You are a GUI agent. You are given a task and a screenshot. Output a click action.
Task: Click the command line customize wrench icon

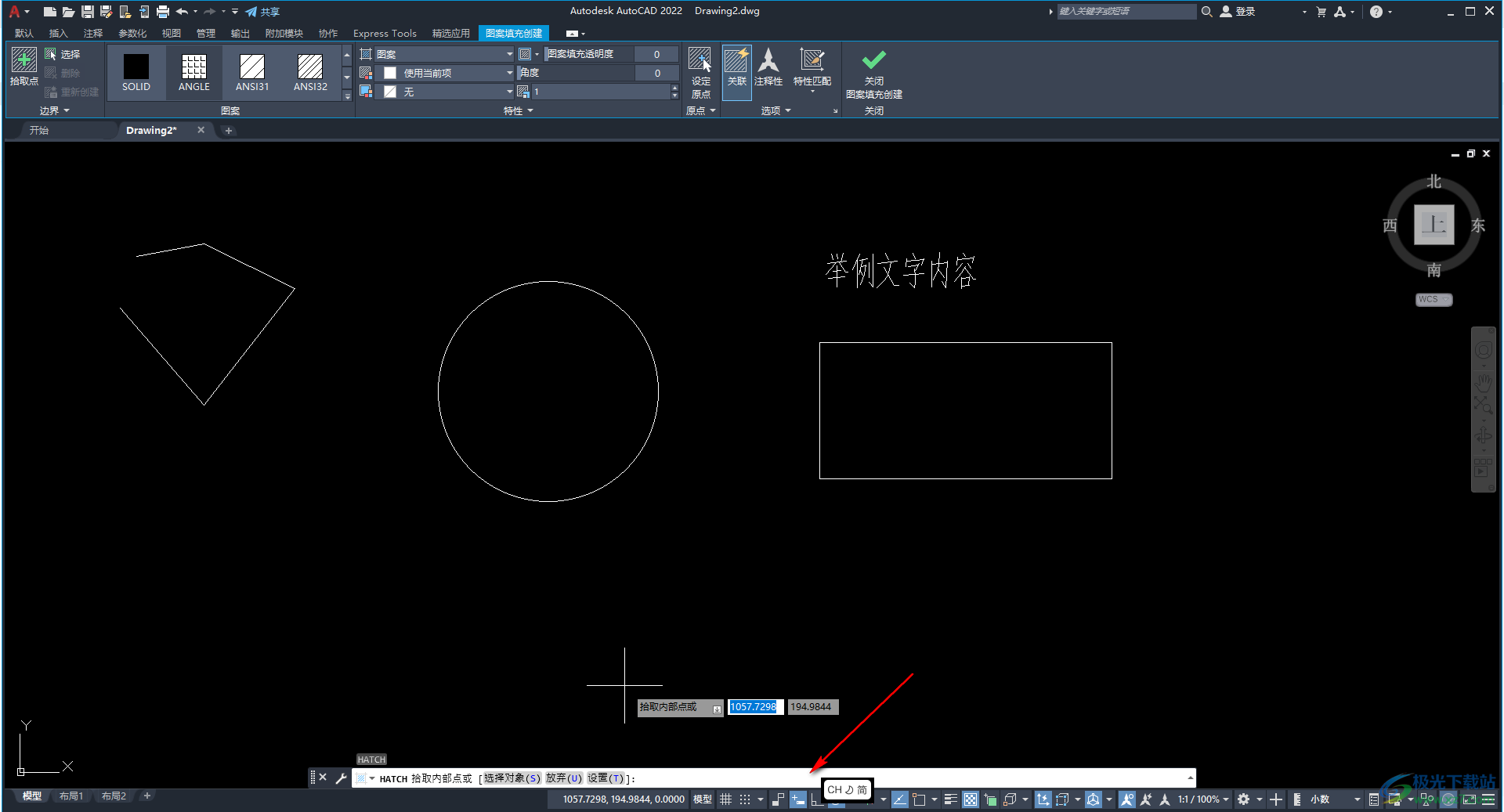point(341,778)
